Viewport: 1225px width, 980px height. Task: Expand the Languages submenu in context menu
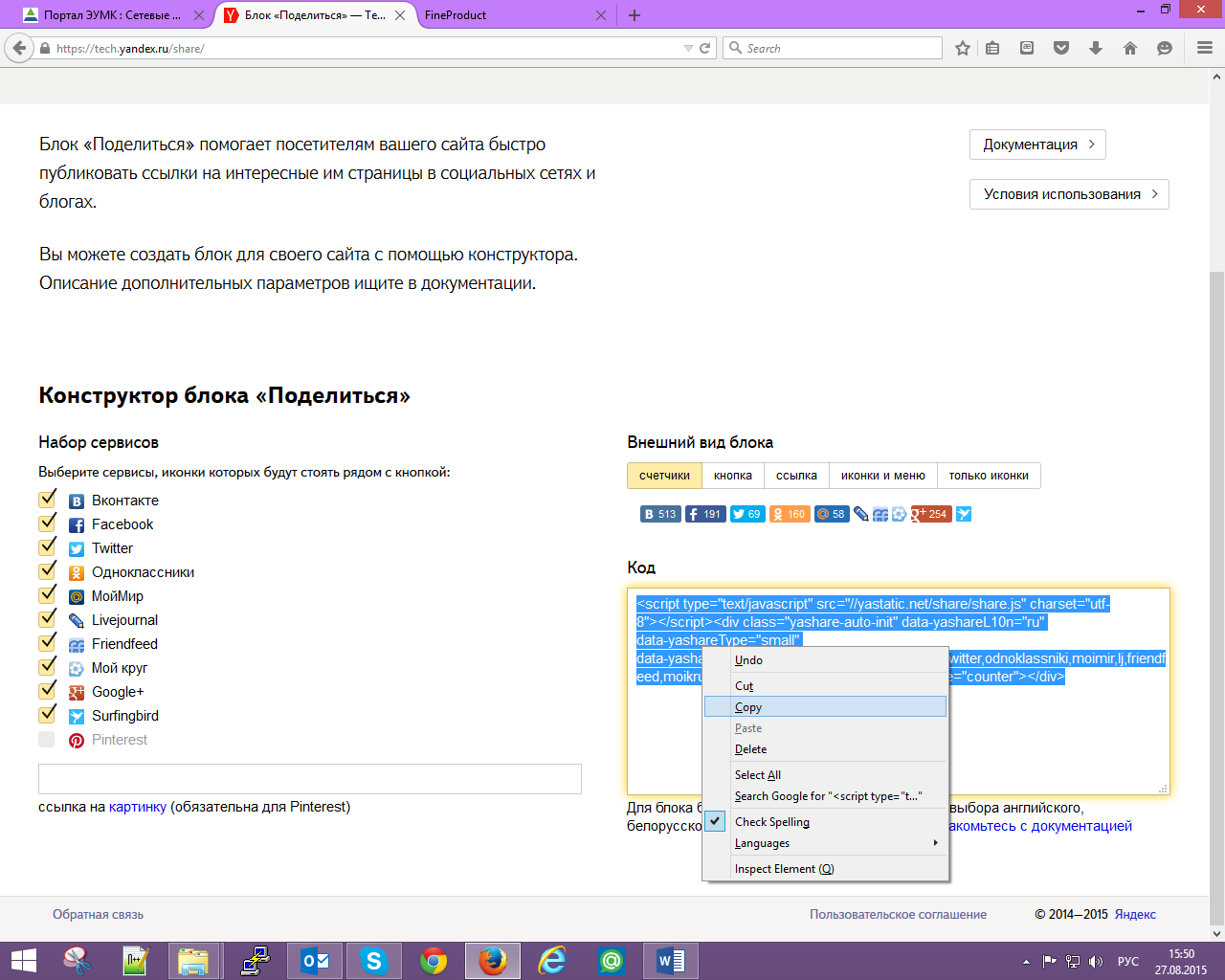click(825, 843)
